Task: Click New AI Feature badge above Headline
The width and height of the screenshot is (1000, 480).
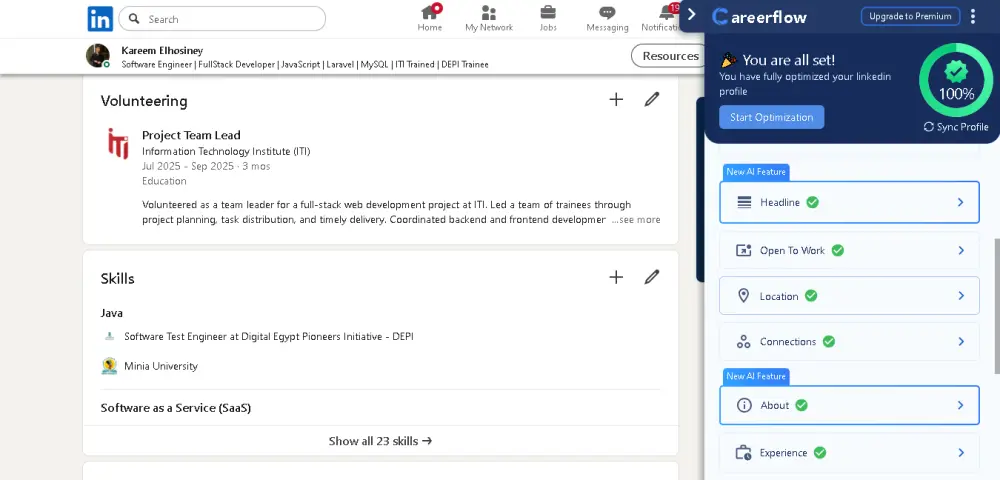Action: click(756, 172)
